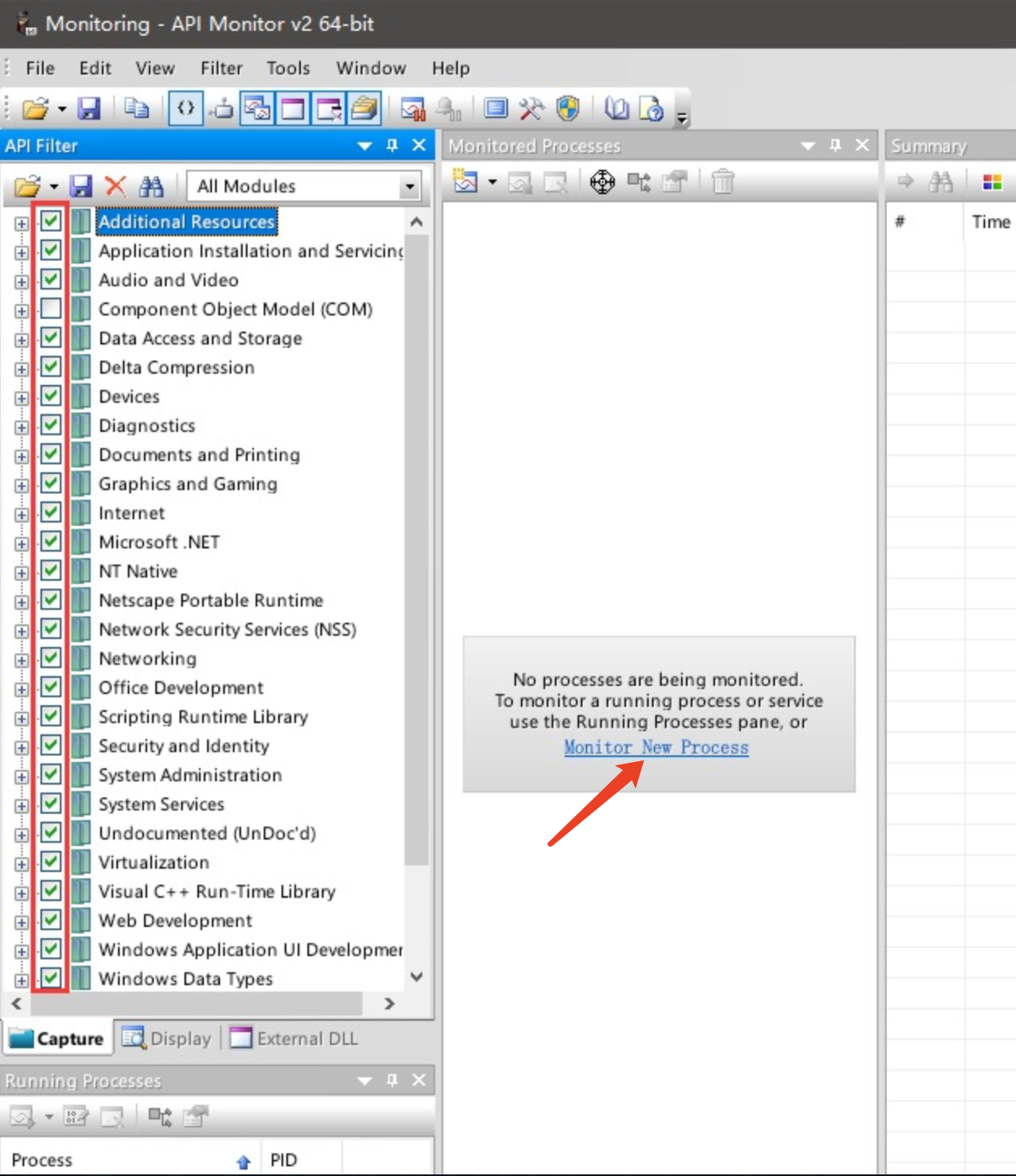Expand the Security and Identity tree node
The image size is (1016, 1176).
[x=21, y=747]
